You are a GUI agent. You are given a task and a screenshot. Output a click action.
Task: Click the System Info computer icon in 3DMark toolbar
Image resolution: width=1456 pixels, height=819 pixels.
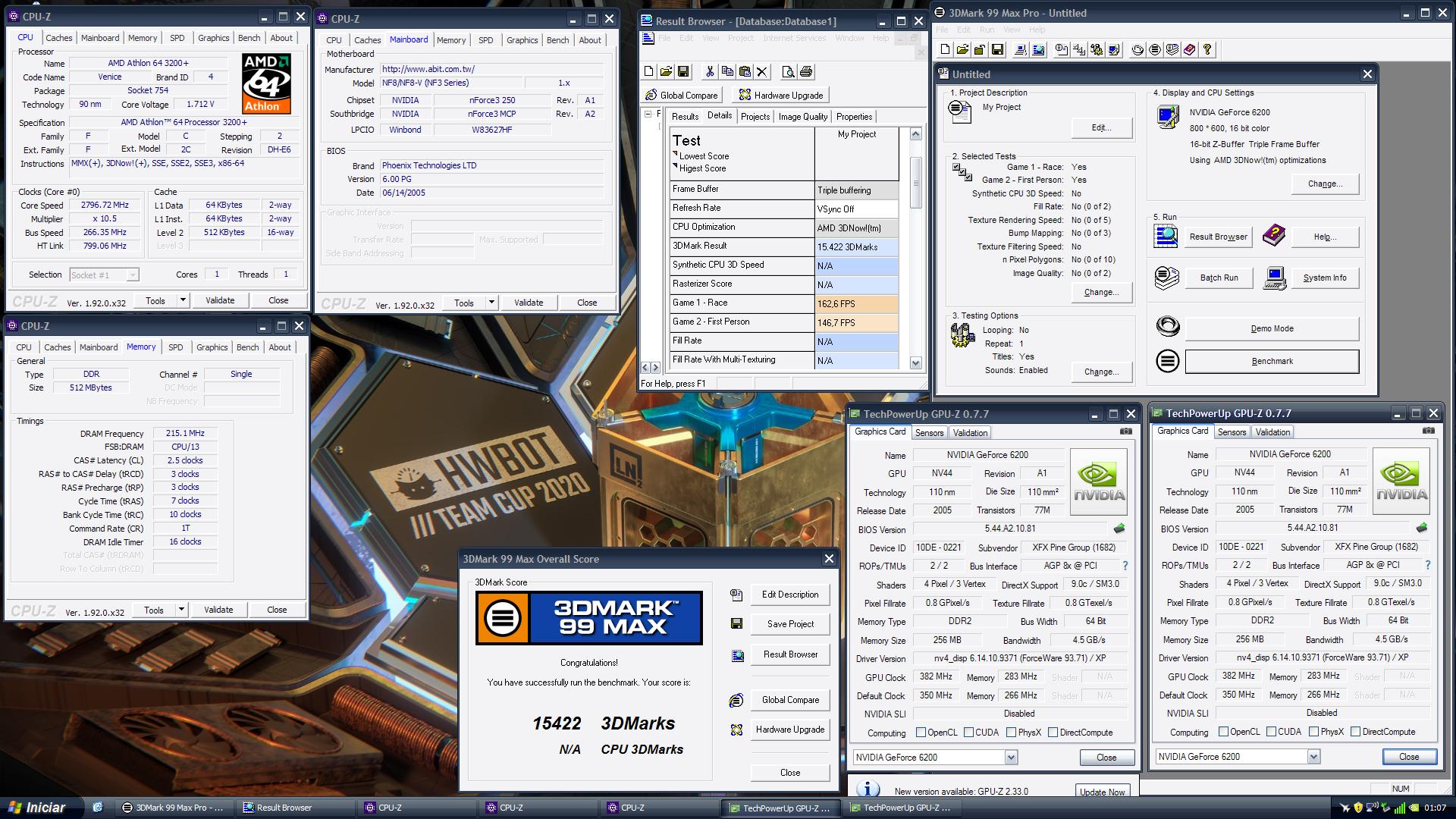pyautogui.click(x=1021, y=49)
